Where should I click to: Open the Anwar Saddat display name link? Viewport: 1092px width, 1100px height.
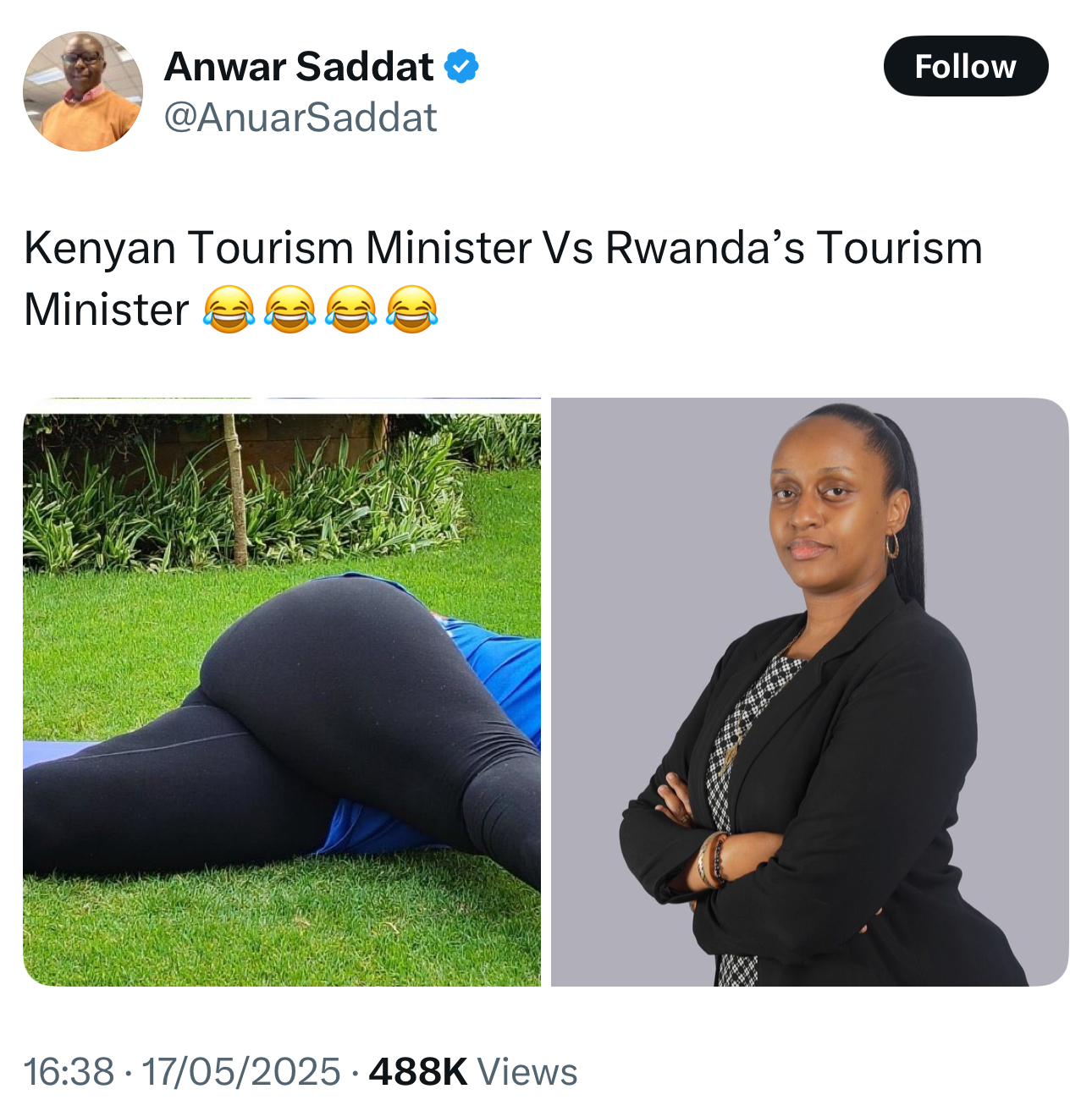point(299,66)
